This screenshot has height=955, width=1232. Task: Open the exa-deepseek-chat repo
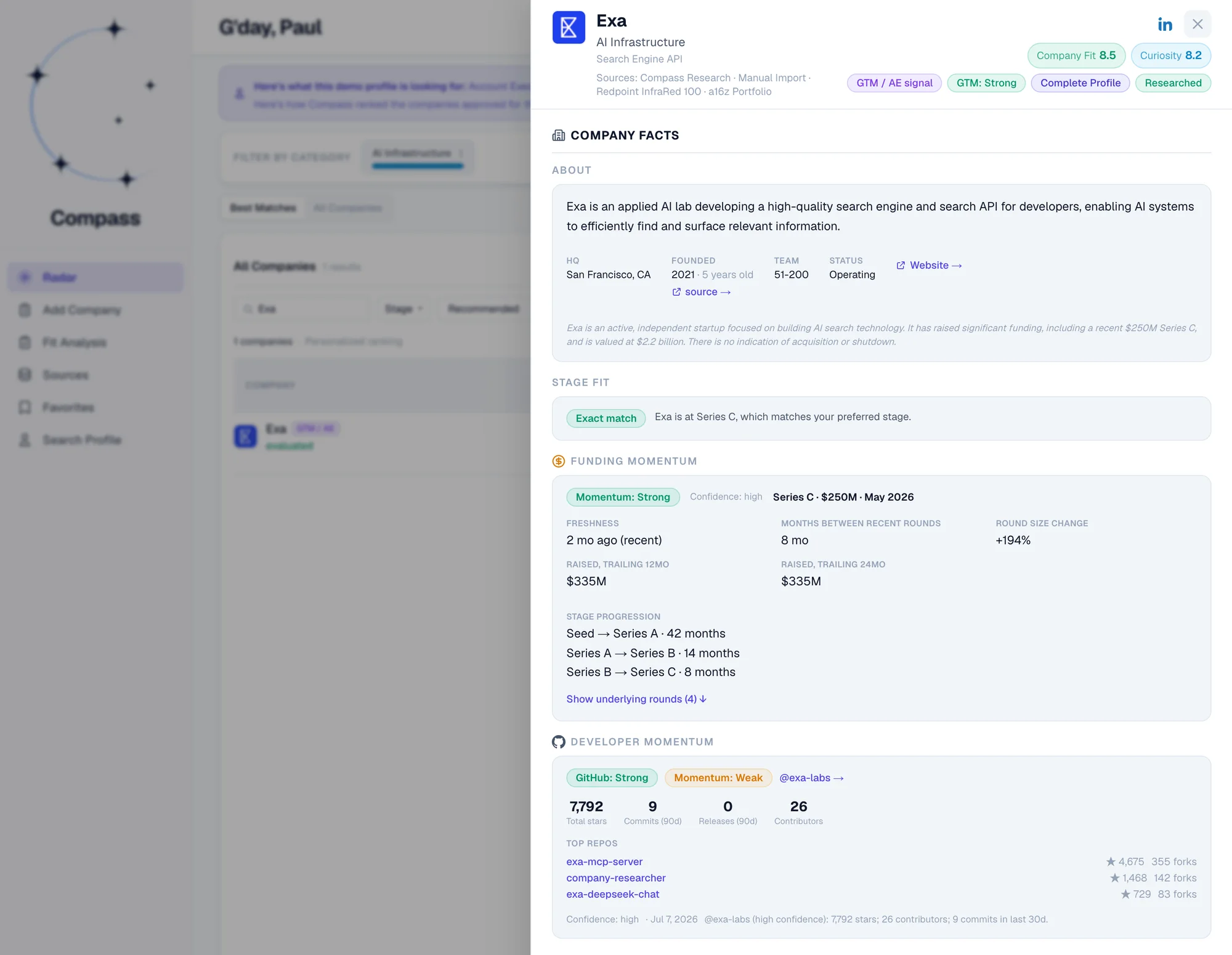tap(613, 894)
